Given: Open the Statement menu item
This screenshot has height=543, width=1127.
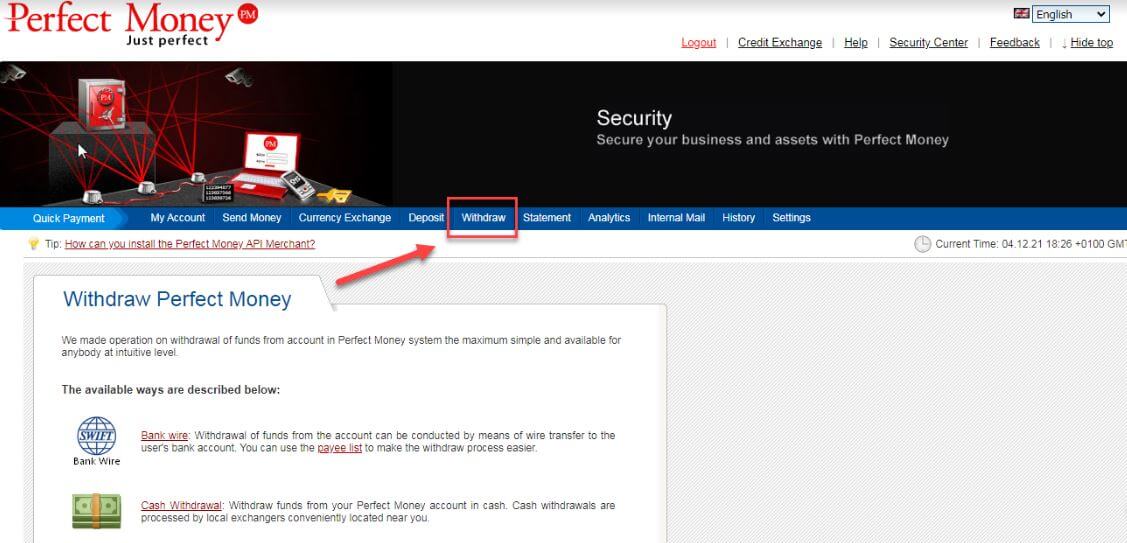Looking at the screenshot, I should pos(547,218).
